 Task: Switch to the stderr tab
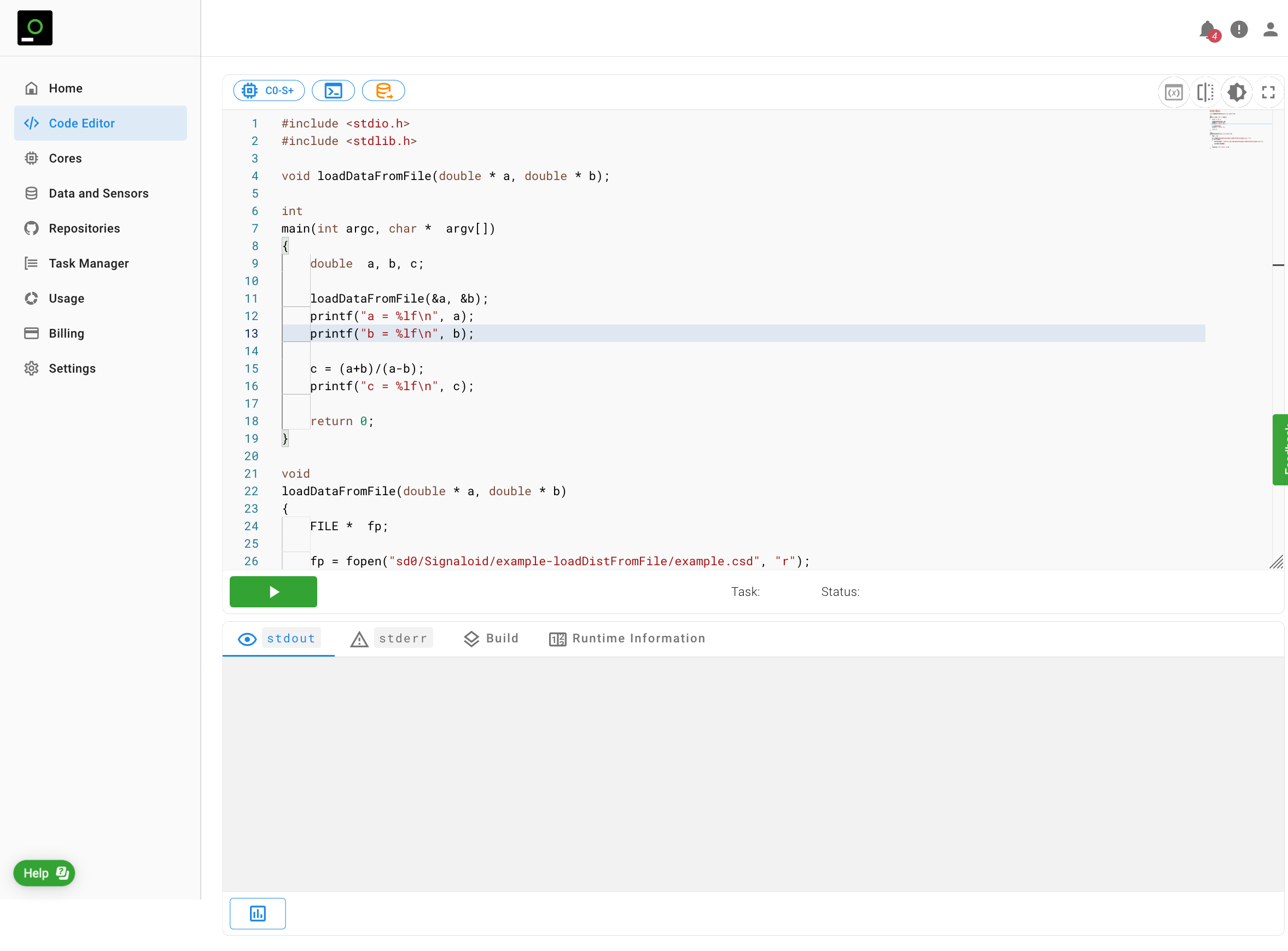pyautogui.click(x=392, y=638)
